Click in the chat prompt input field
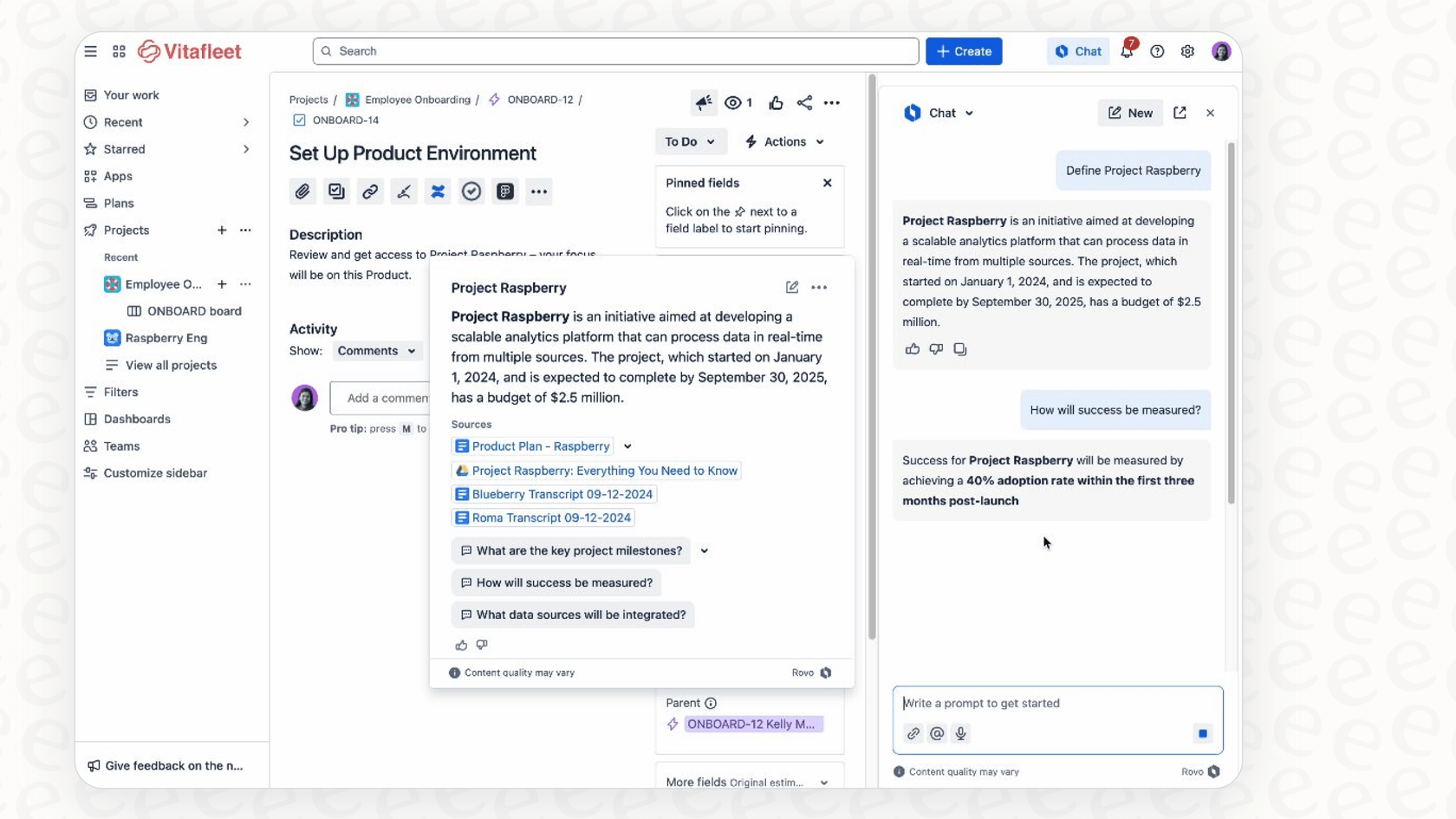This screenshot has width=1456, height=819. point(1040,703)
